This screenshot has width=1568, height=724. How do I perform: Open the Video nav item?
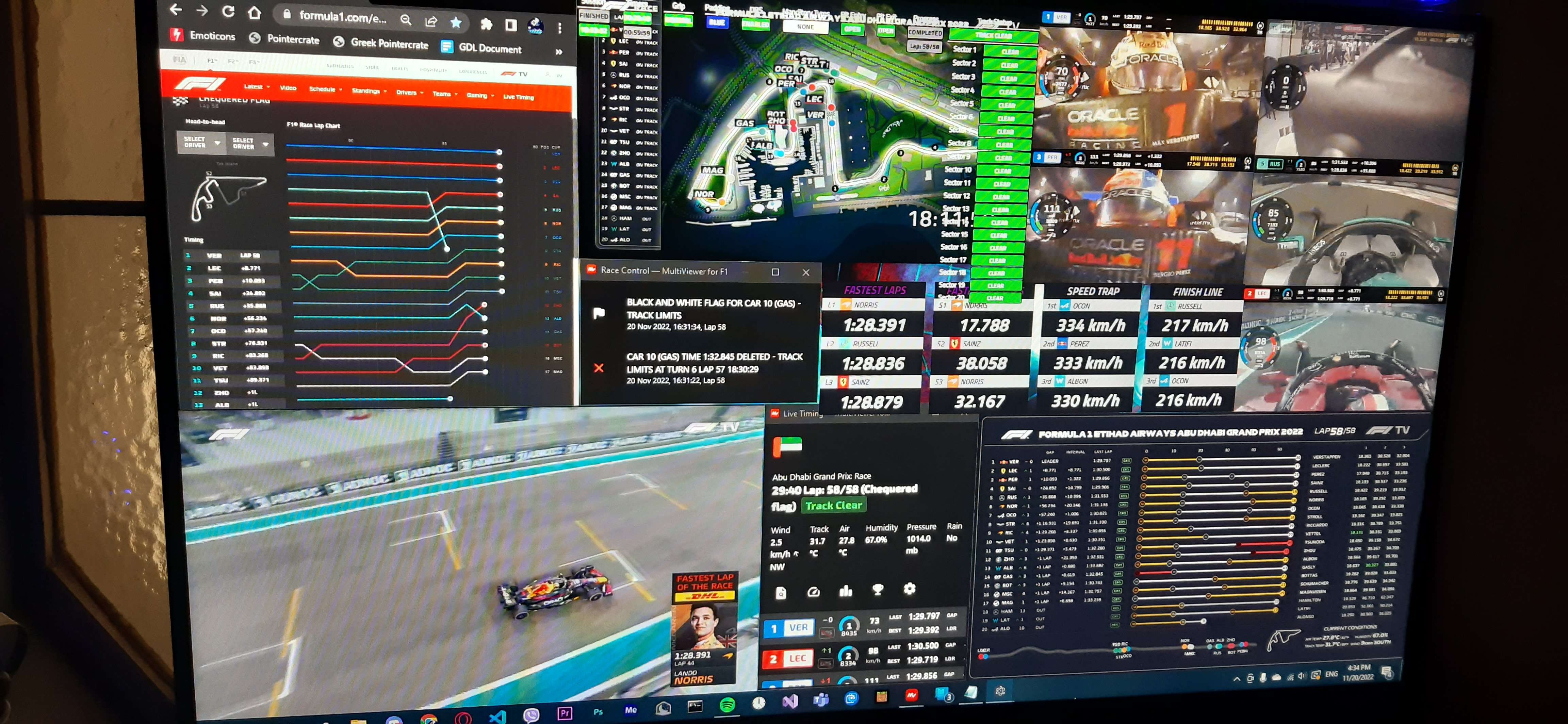click(288, 88)
